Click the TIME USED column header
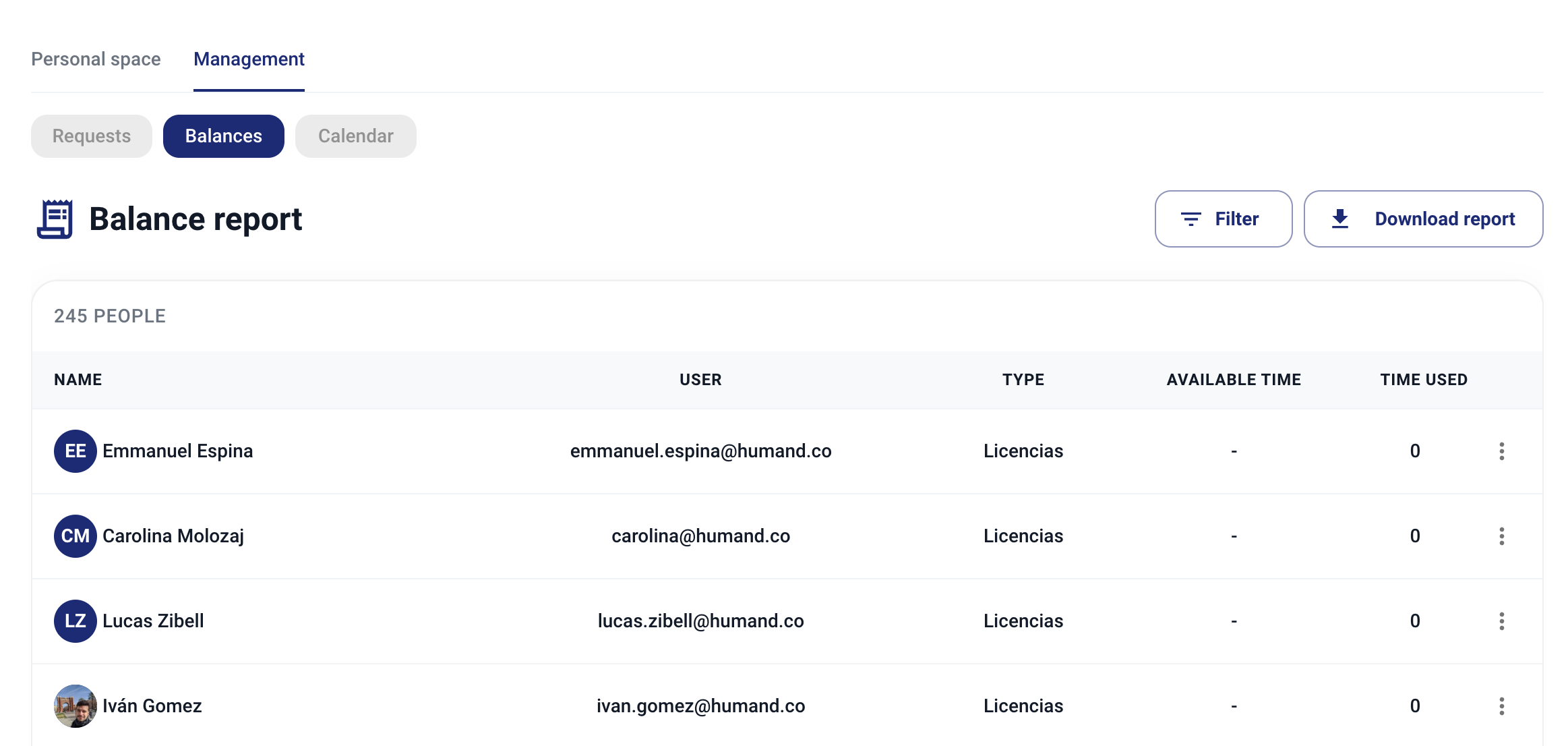 (1424, 380)
